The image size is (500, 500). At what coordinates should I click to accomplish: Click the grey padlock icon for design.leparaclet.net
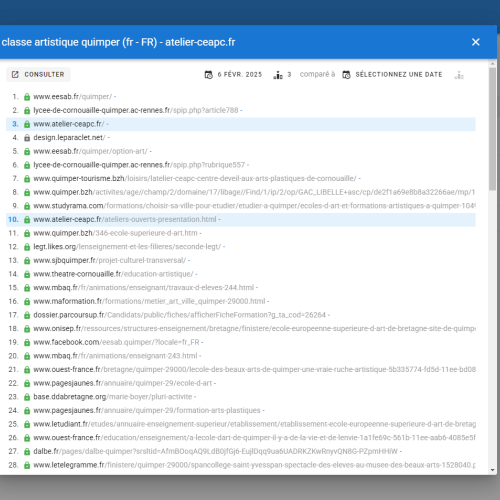pos(27,138)
